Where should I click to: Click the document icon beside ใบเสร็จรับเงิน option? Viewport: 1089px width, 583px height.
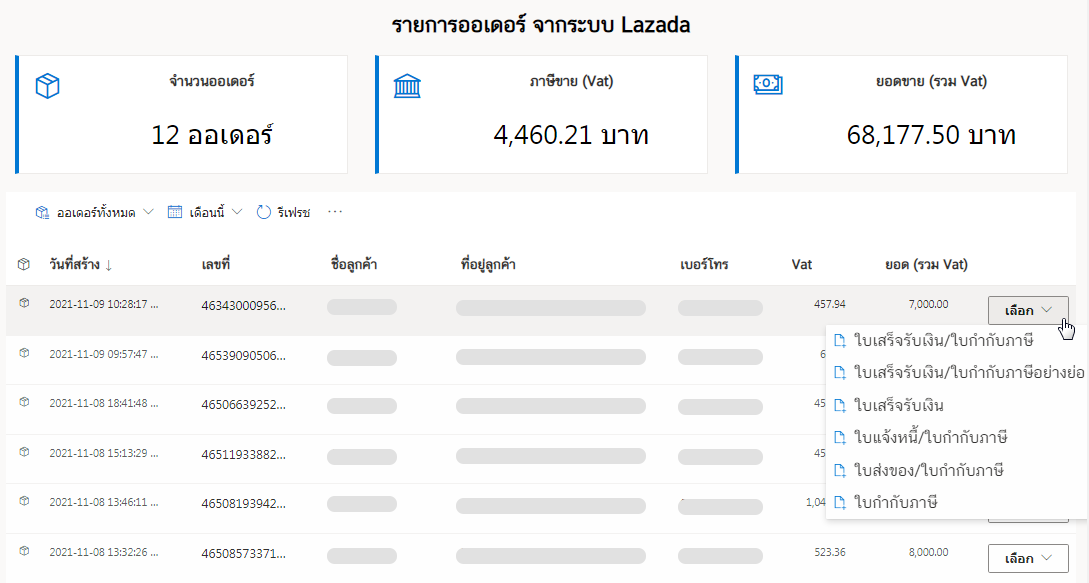pyautogui.click(x=838, y=406)
